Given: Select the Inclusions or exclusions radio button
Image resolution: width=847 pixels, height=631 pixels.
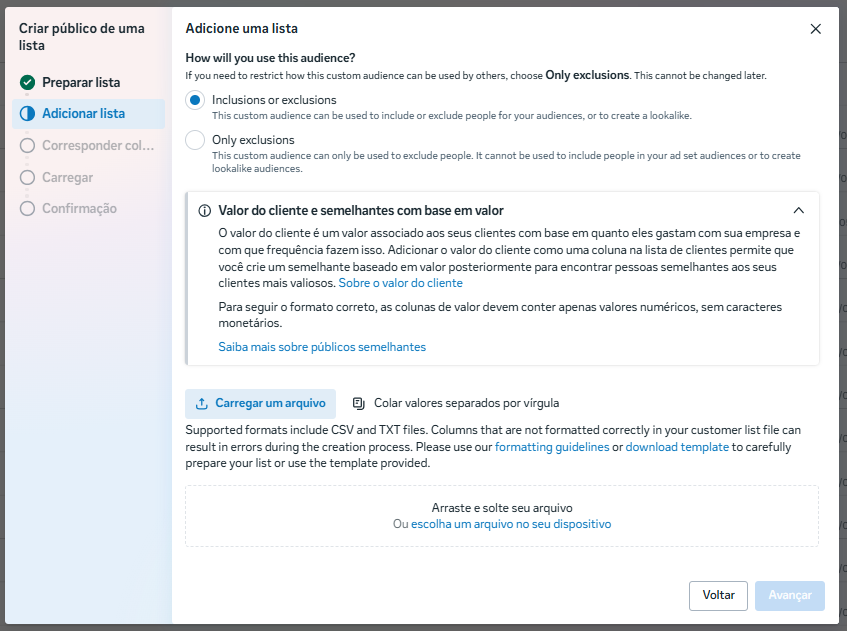Looking at the screenshot, I should [195, 100].
